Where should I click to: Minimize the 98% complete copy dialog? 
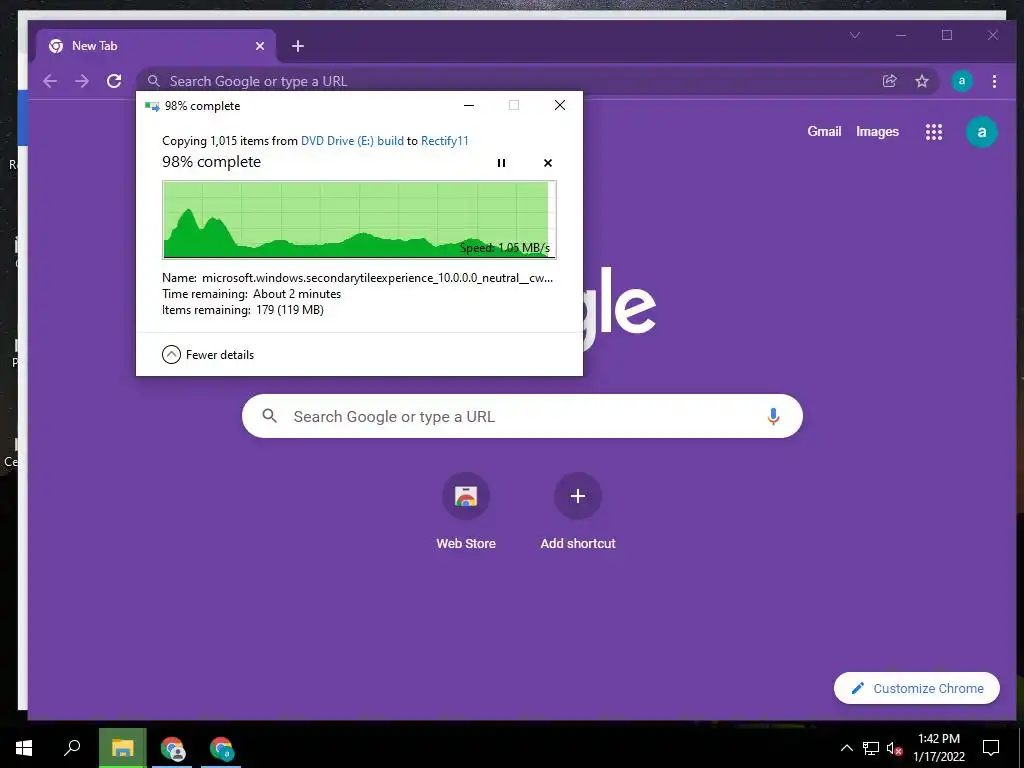(x=469, y=105)
